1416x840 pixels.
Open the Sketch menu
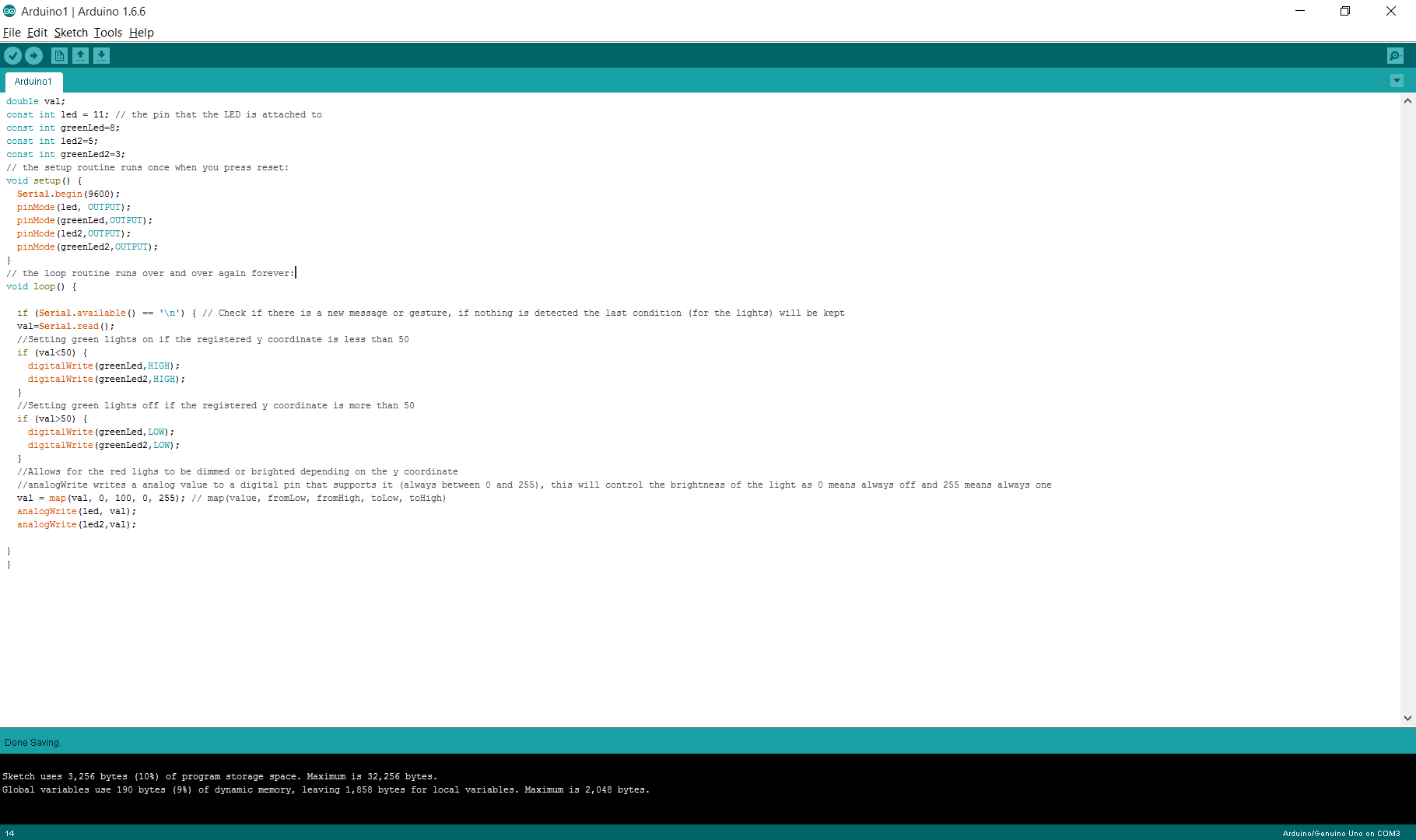(x=71, y=33)
